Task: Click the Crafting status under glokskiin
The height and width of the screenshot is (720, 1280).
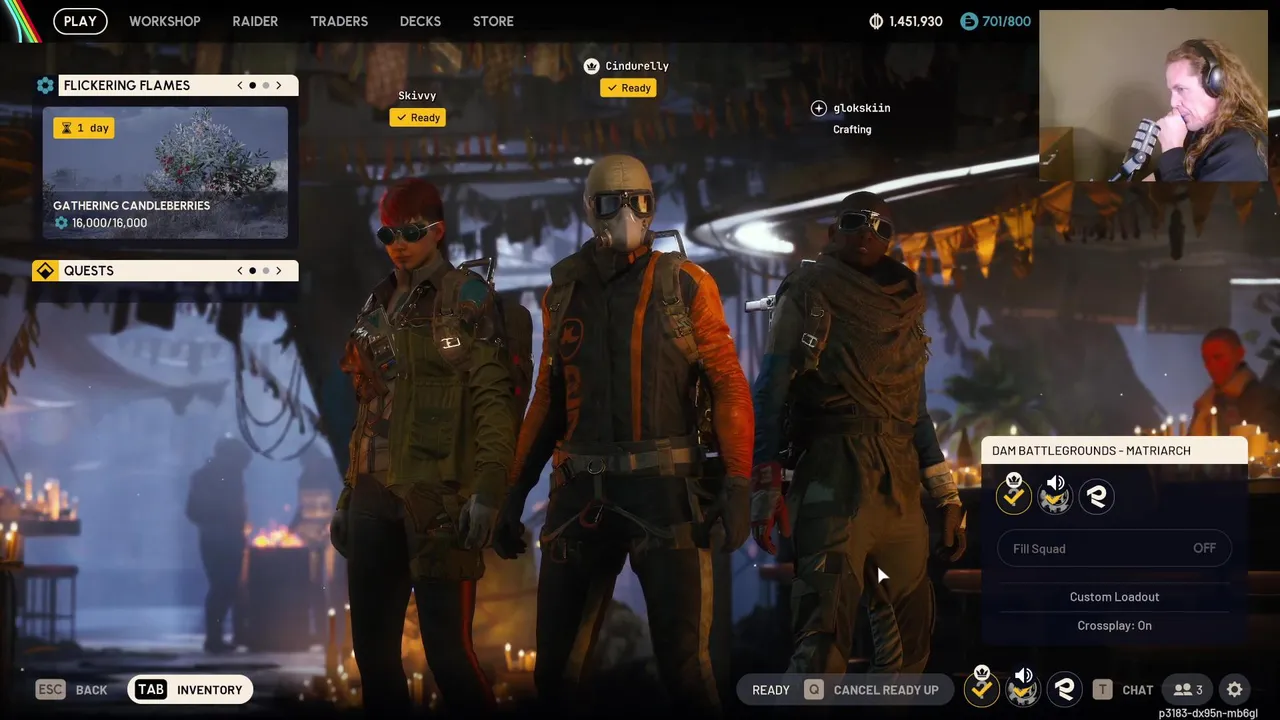Action: 852,130
